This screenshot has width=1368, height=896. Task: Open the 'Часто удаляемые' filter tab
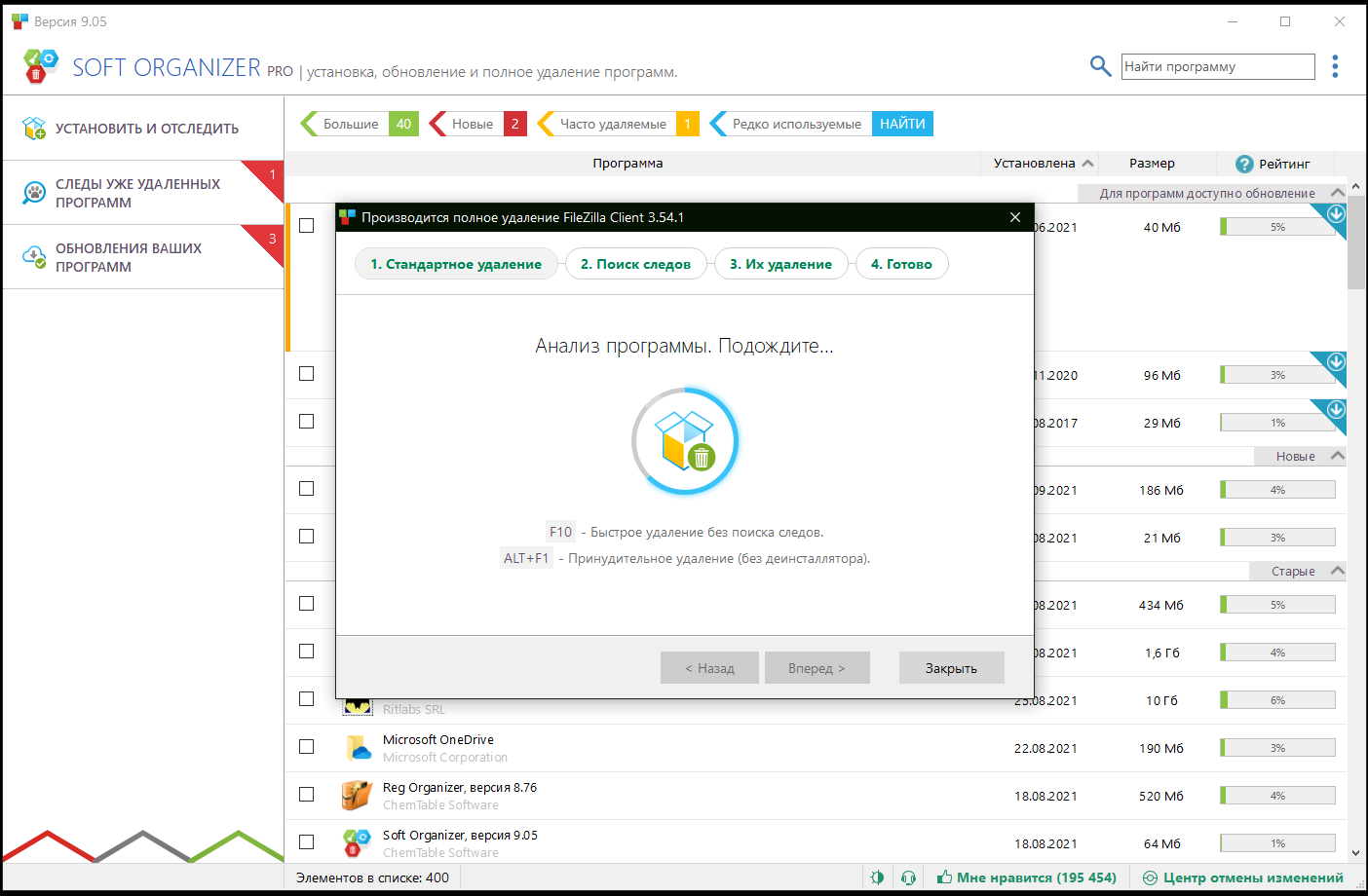pos(618,124)
